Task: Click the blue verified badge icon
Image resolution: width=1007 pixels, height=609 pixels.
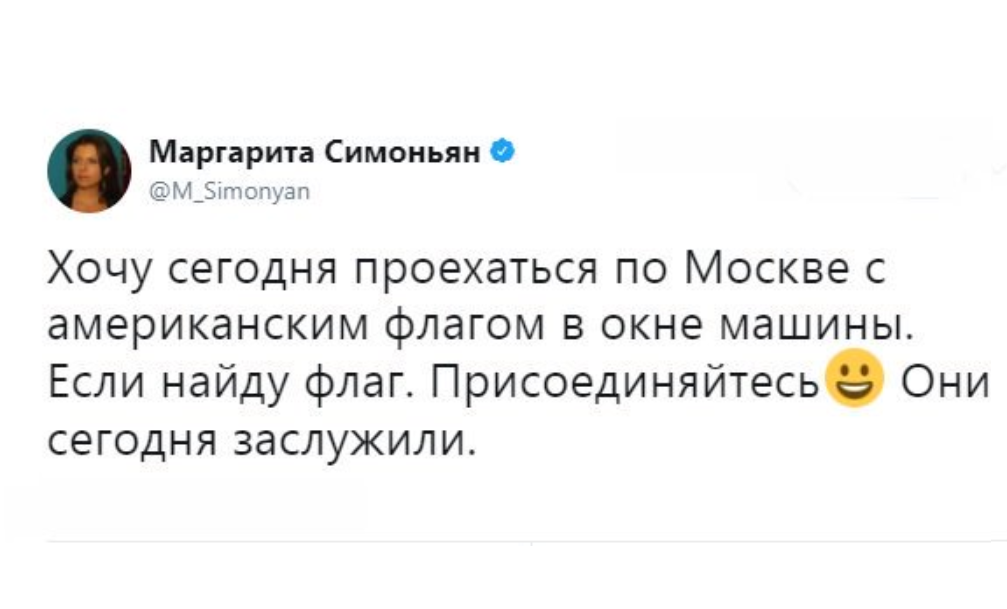Action: point(506,152)
